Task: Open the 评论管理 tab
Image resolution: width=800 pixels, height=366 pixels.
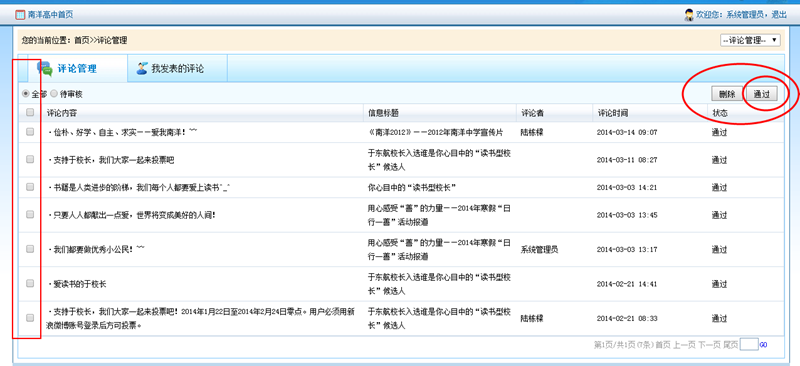Action: coord(78,68)
